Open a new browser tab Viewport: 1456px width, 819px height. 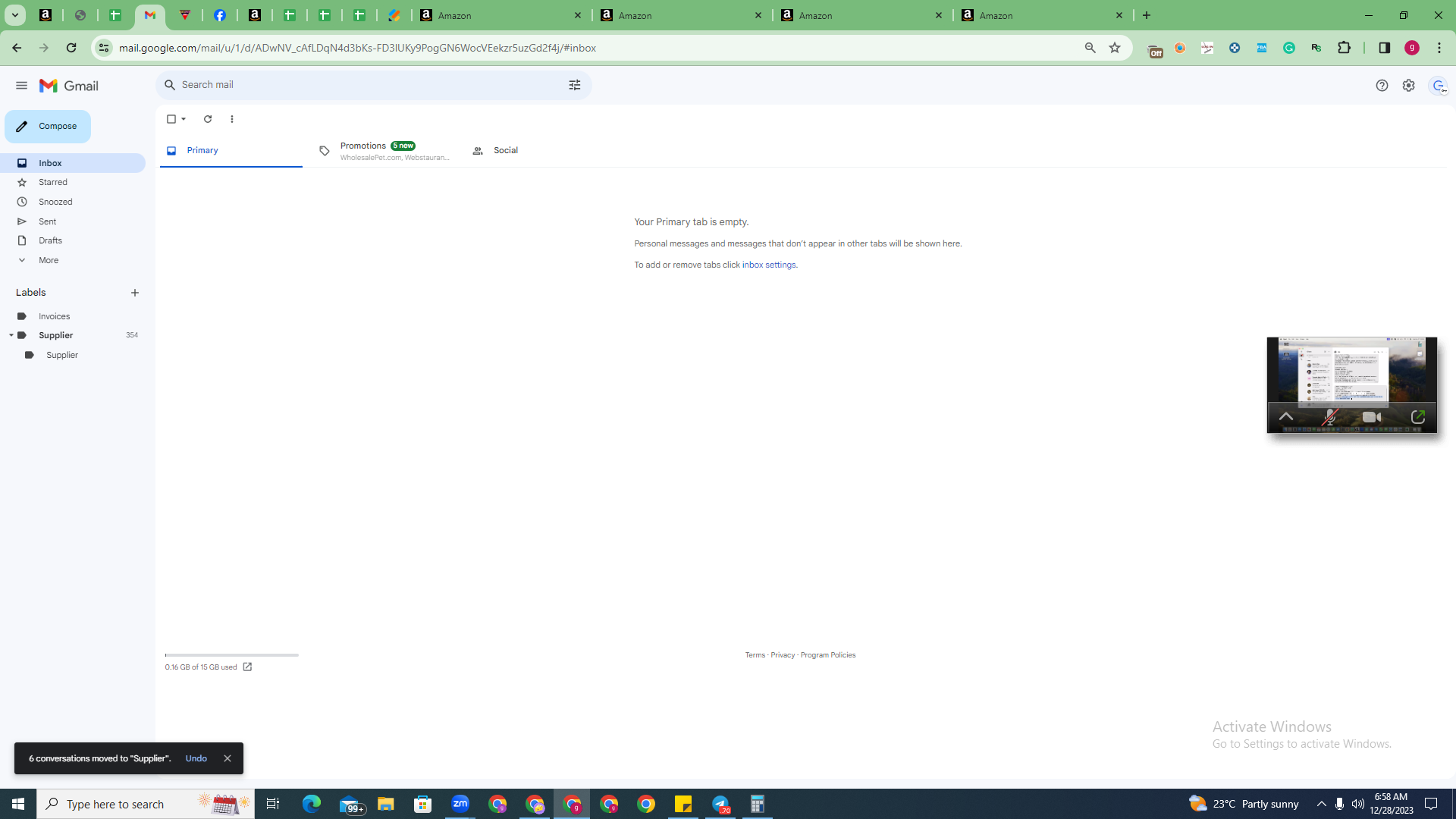tap(1147, 15)
